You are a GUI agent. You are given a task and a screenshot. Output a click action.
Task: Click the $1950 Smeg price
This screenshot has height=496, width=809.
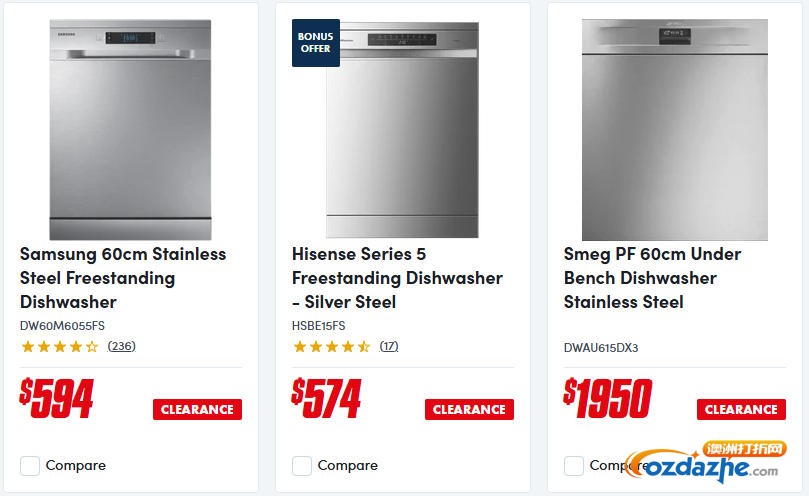(x=608, y=398)
